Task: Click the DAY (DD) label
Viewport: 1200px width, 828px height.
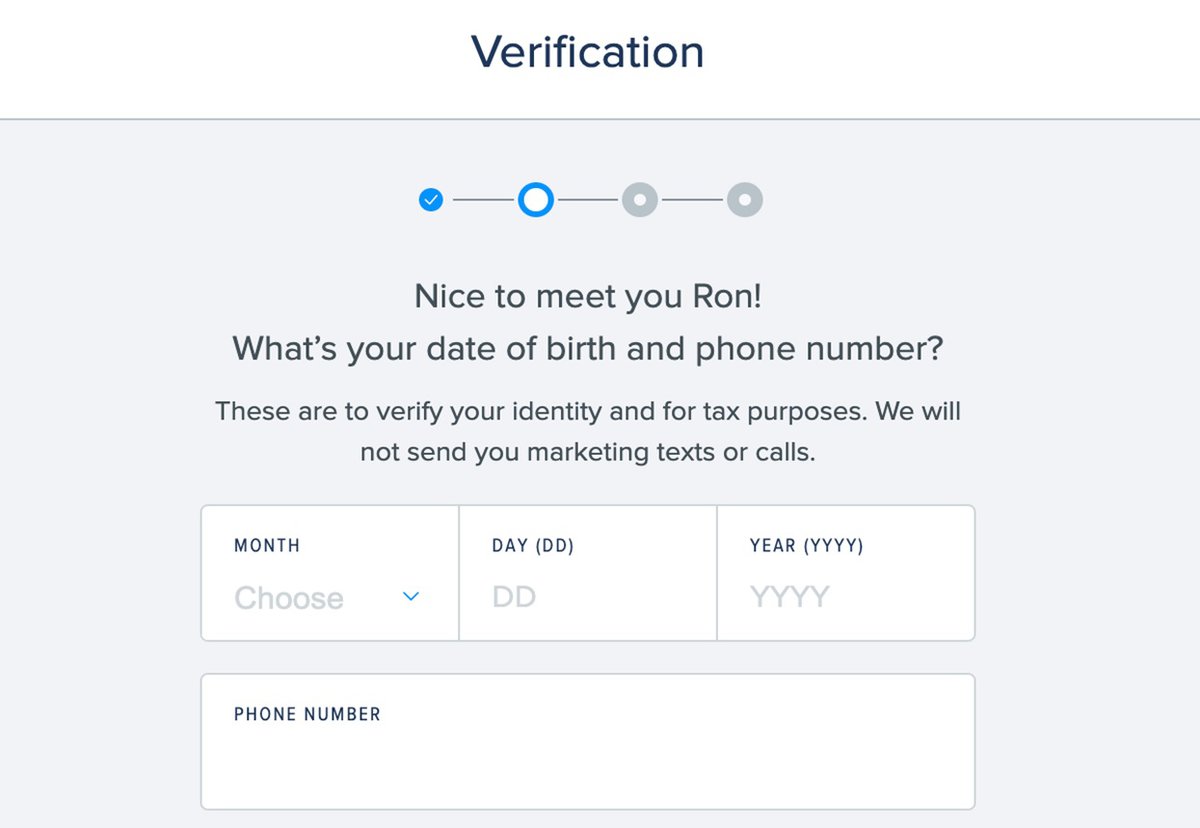Action: click(533, 546)
